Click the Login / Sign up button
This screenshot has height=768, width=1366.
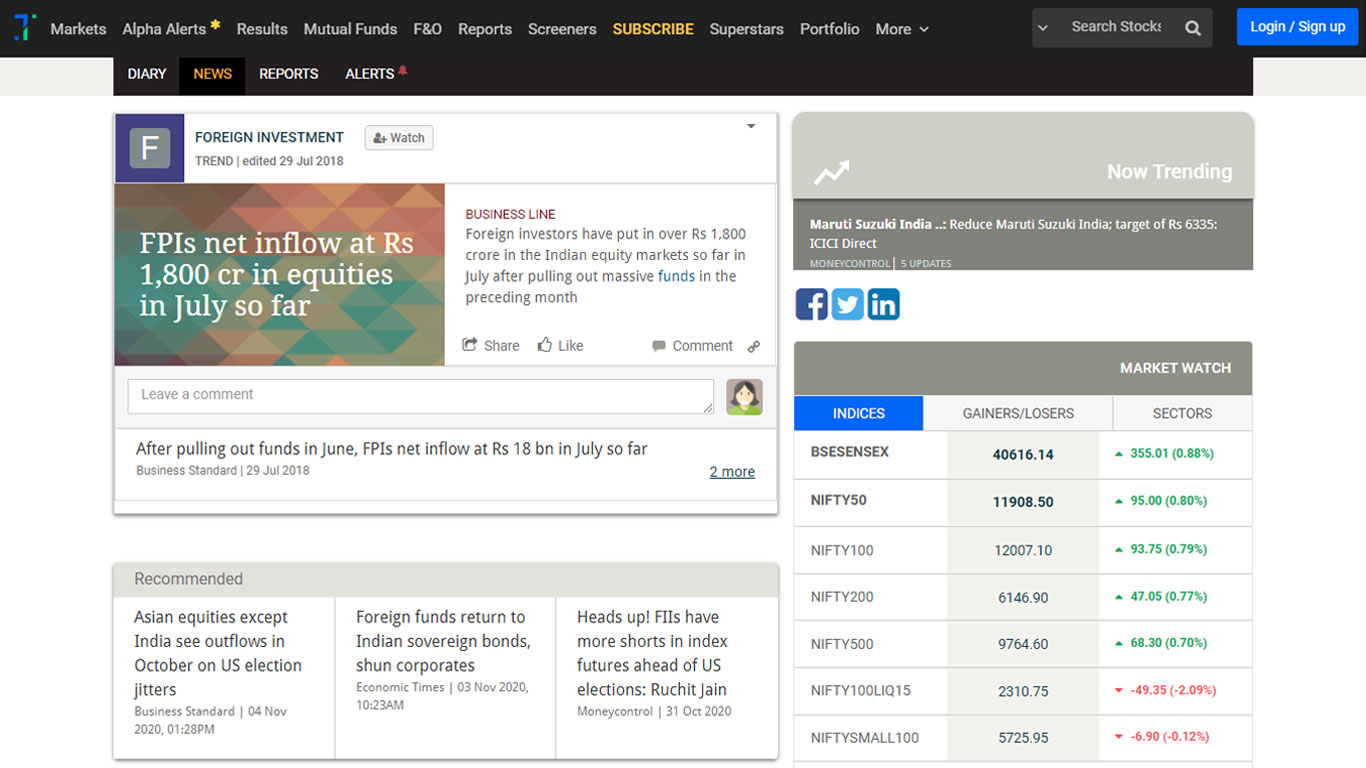(x=1297, y=27)
